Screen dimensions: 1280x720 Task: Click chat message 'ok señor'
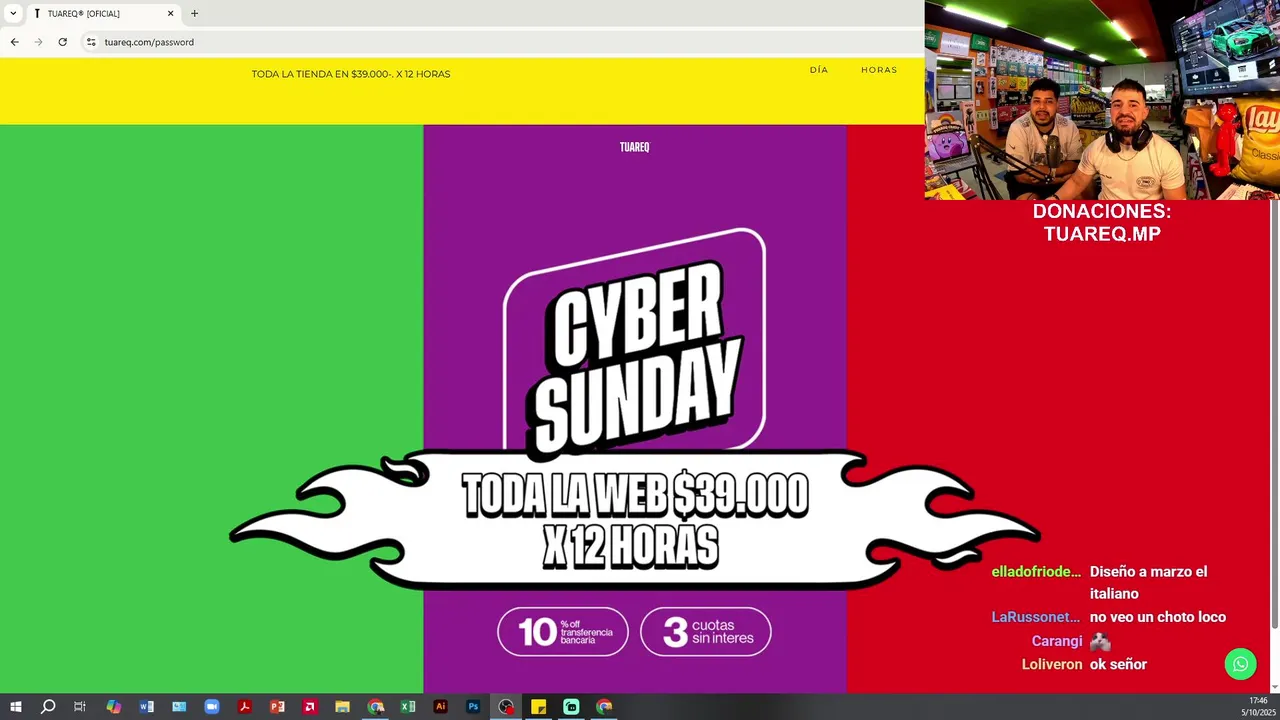pos(1118,664)
